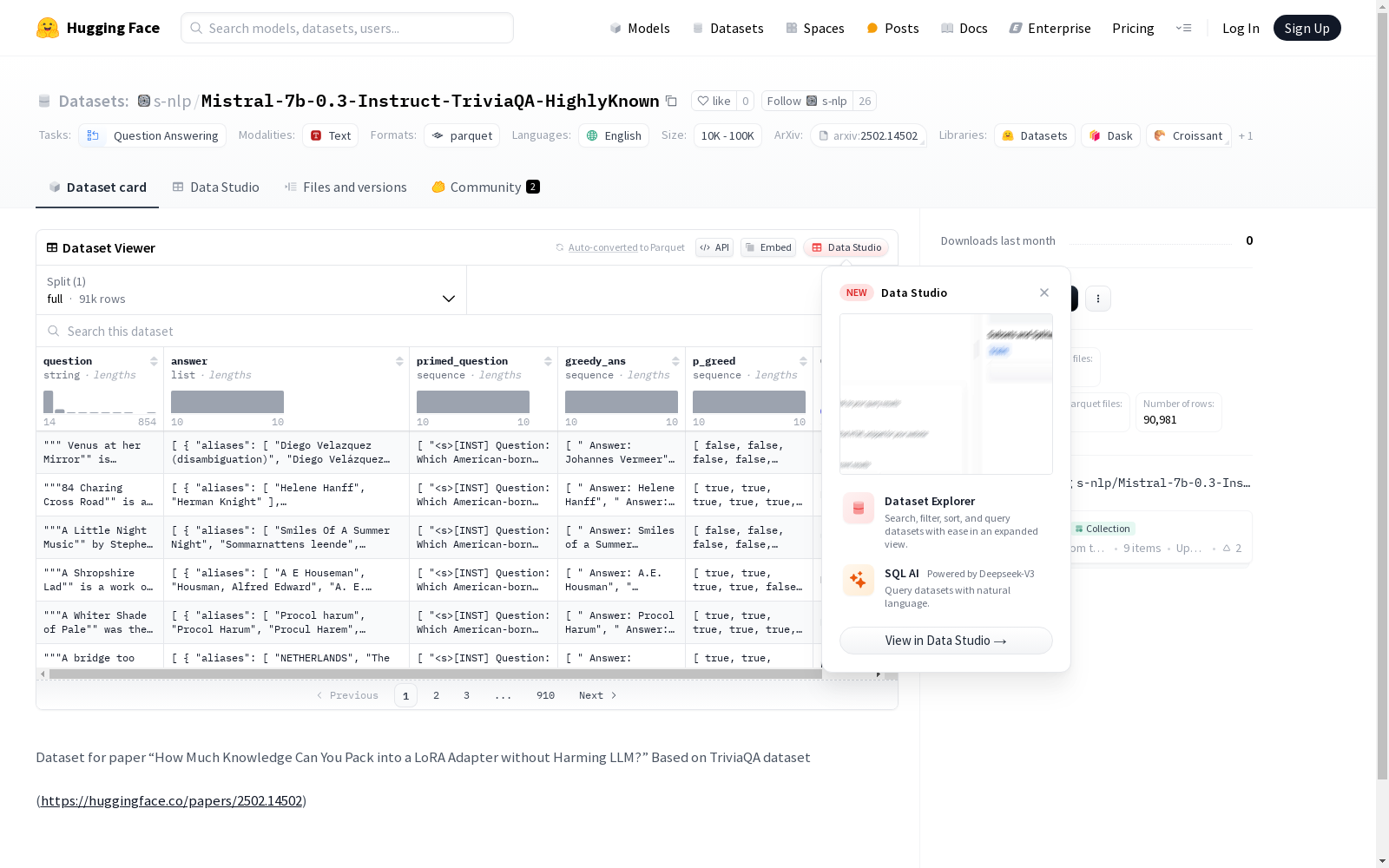Click the Data Studio preview thumbnail
The width and height of the screenshot is (1389, 868).
(x=946, y=394)
